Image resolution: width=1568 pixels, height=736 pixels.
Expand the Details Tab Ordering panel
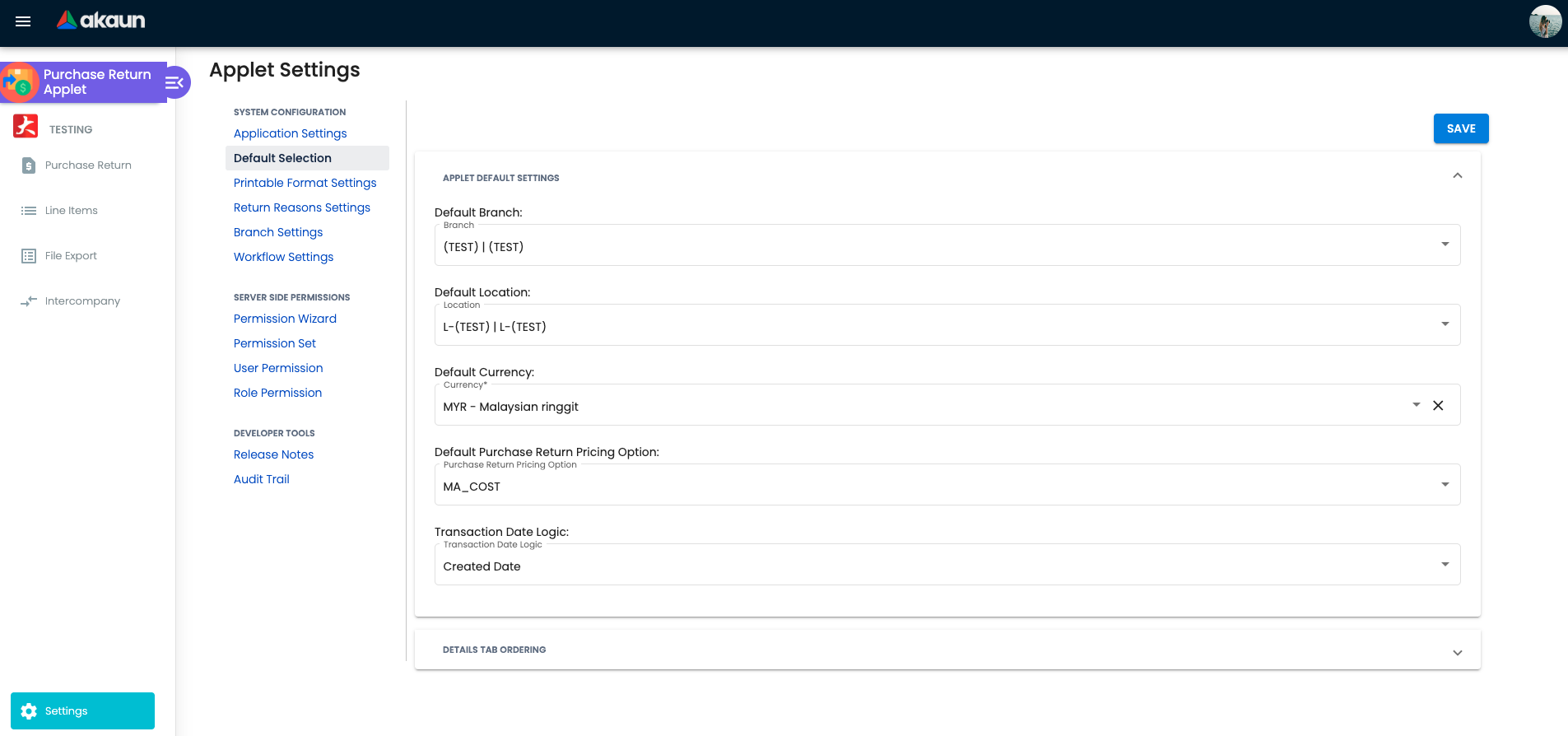click(x=1457, y=652)
